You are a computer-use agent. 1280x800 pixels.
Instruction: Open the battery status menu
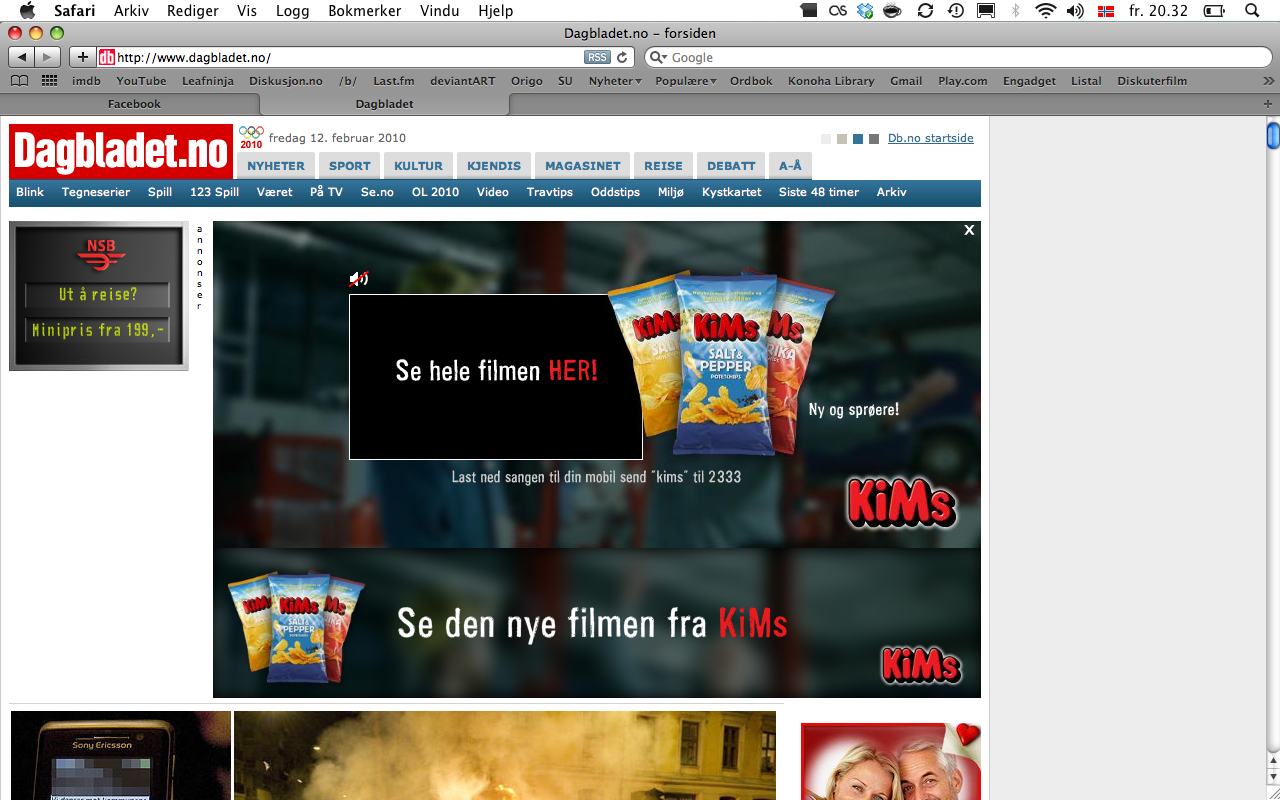[x=1214, y=10]
